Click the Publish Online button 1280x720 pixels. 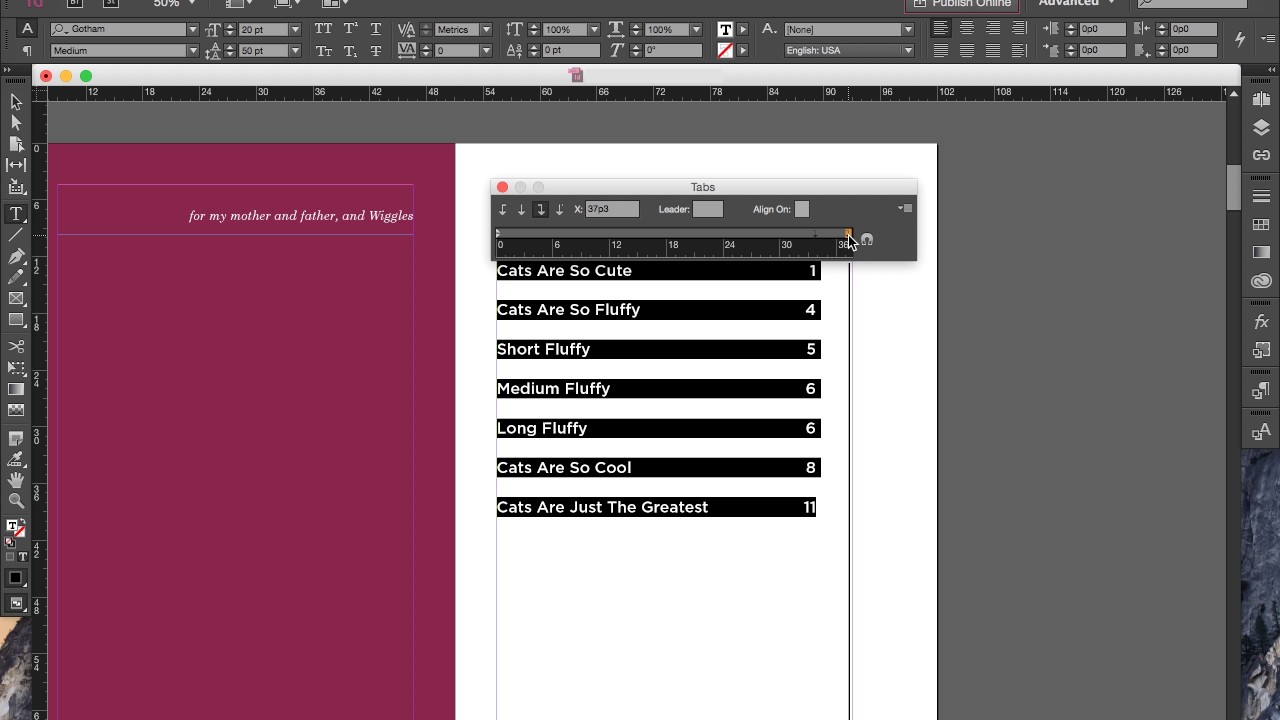963,4
